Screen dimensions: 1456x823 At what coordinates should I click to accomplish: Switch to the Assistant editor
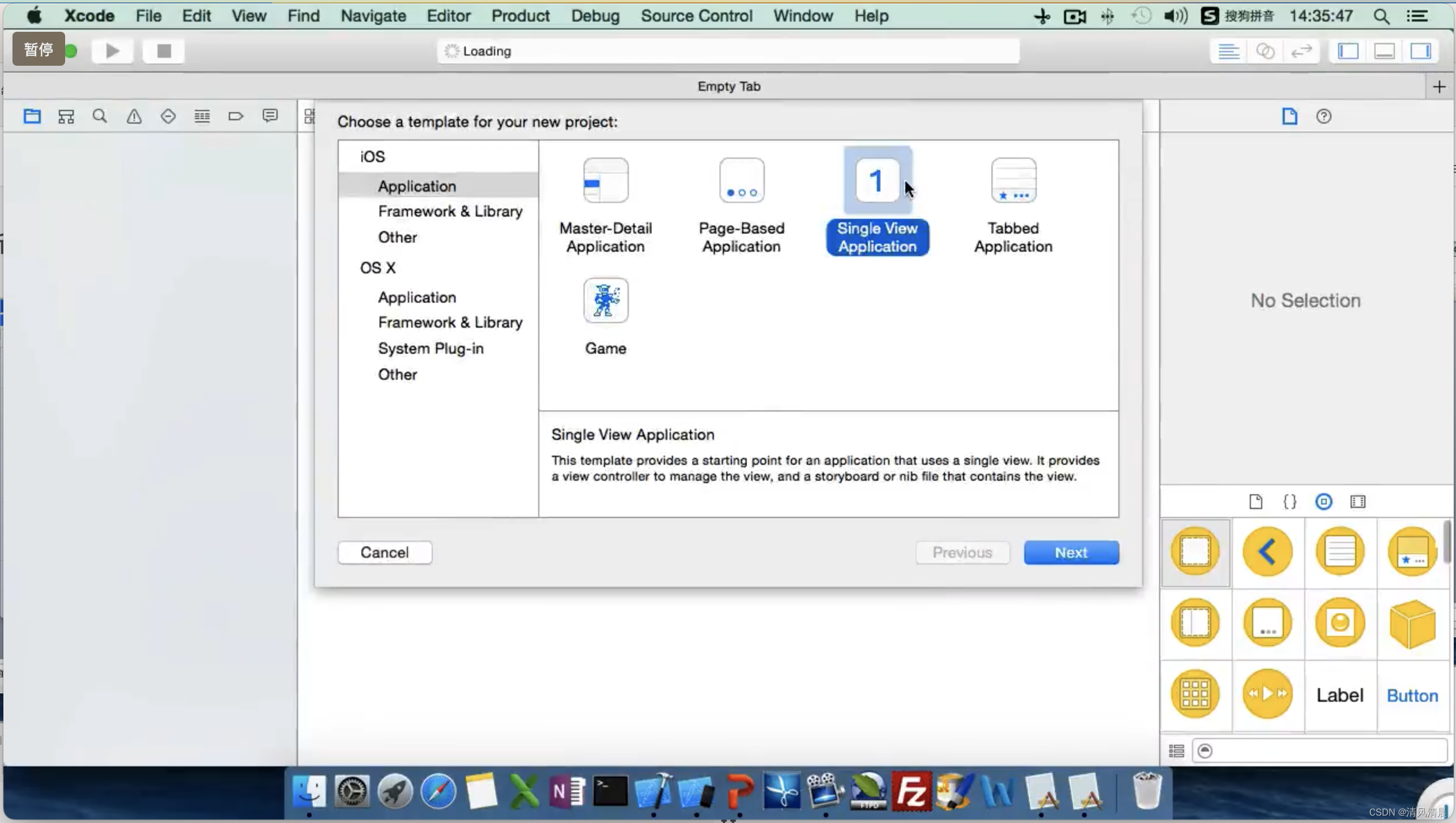pos(1265,51)
